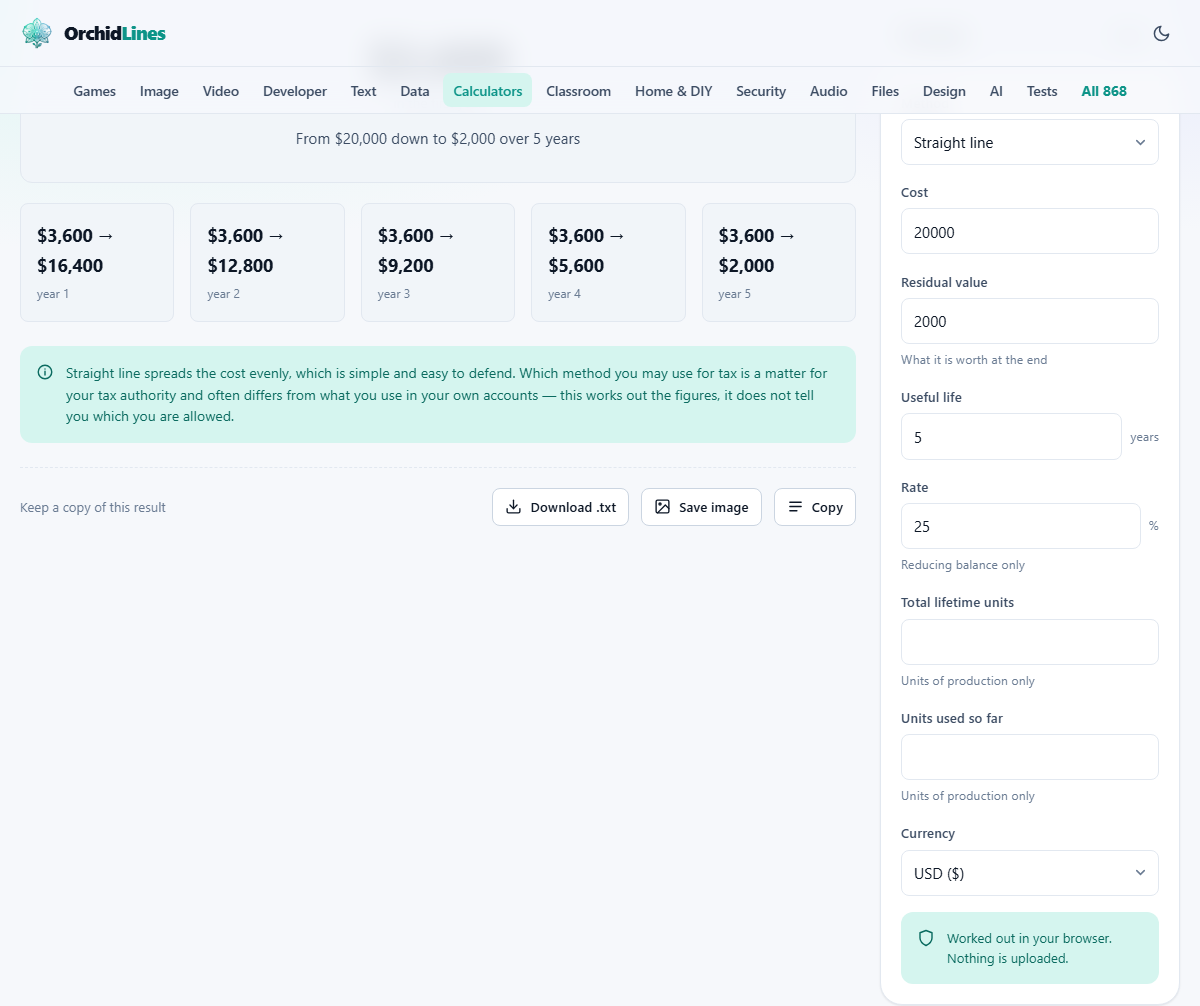Toggle dark mode moon icon

coord(1161,33)
